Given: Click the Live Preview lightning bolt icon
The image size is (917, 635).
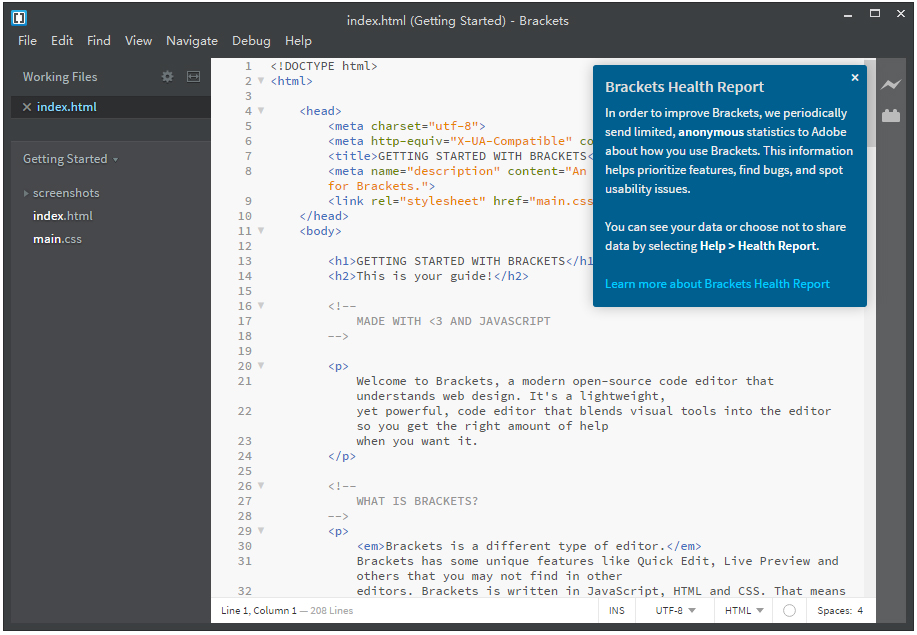Looking at the screenshot, I should tap(890, 86).
